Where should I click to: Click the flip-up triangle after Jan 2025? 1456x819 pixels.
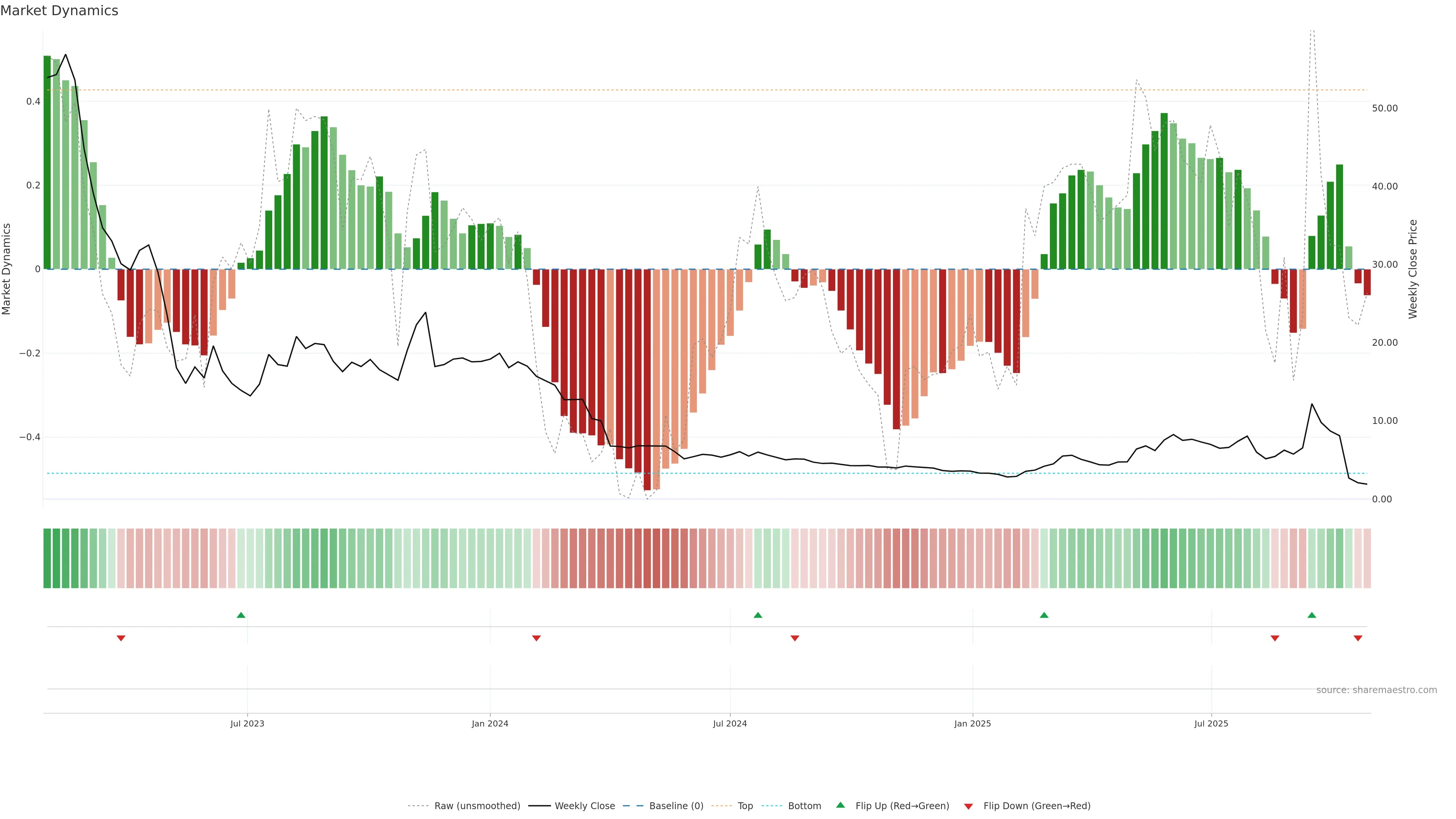pyautogui.click(x=1044, y=615)
